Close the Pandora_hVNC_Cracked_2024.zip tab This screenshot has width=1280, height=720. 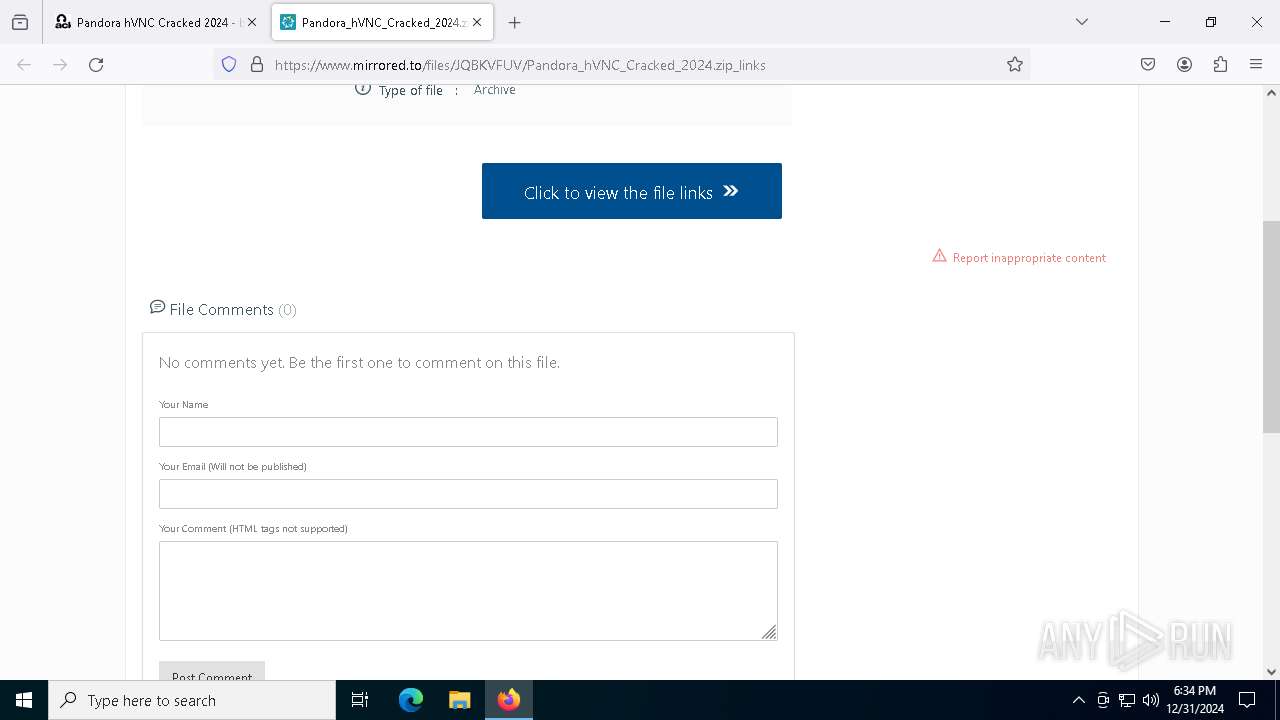pos(478,22)
